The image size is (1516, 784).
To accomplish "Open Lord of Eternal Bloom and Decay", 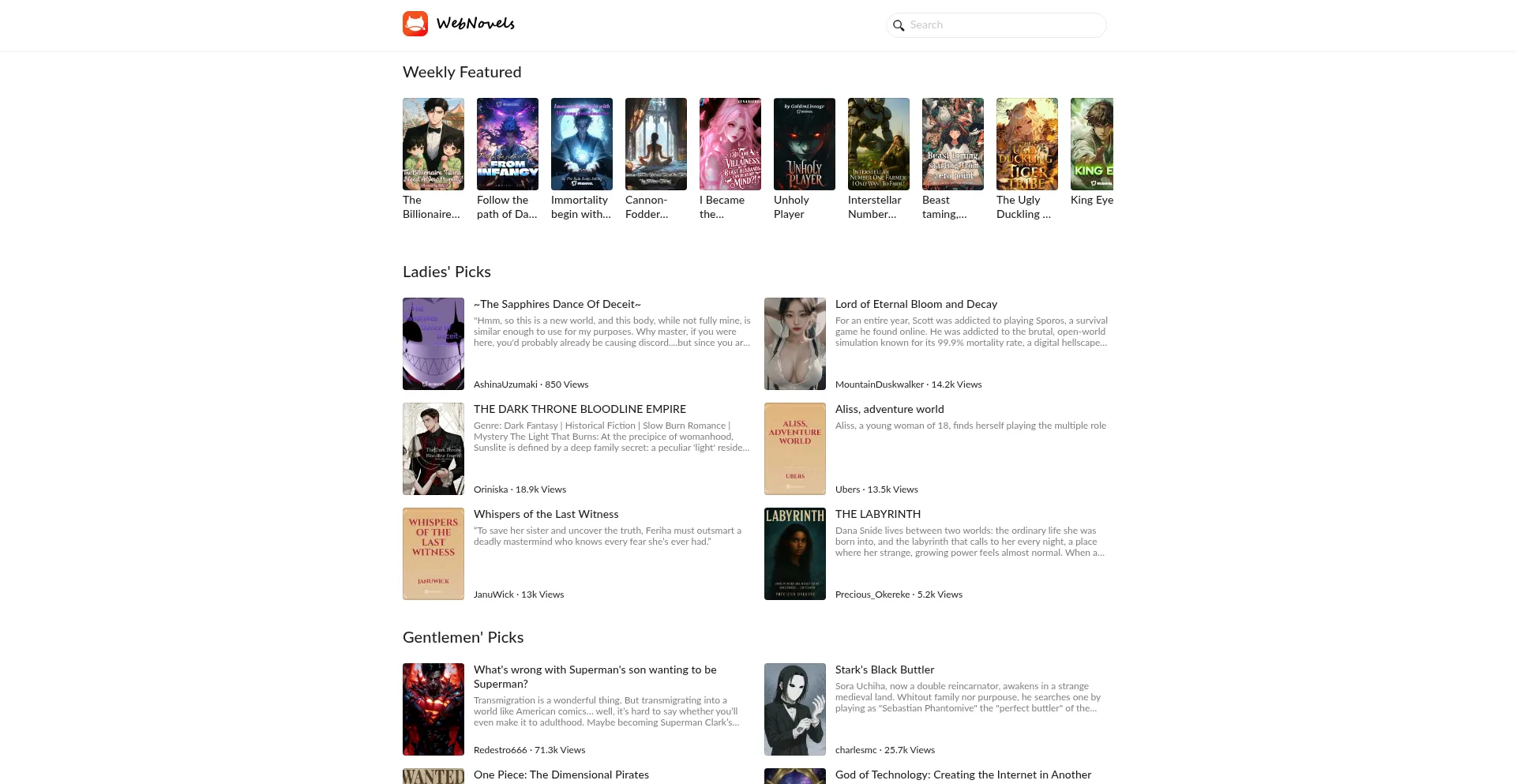I will (916, 304).
